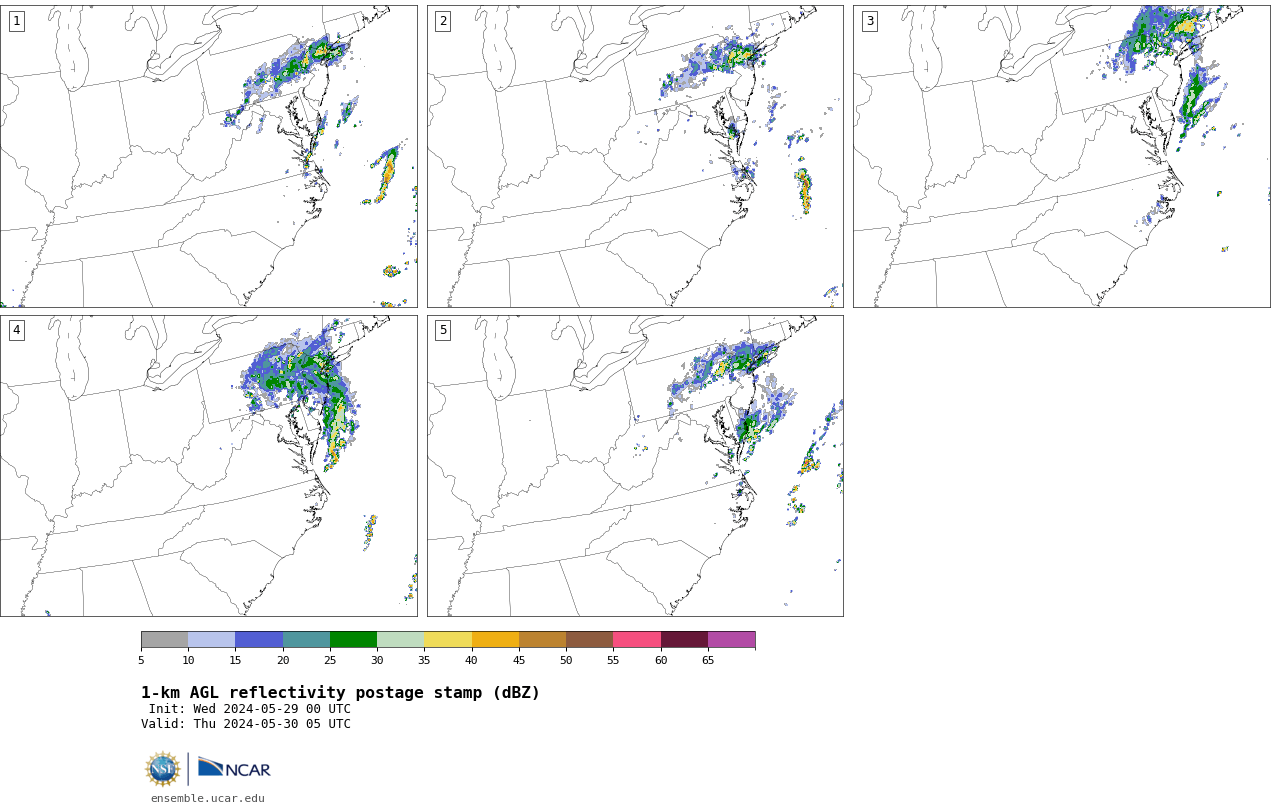
Task: Click the NSF logo icon
Action: tap(163, 769)
